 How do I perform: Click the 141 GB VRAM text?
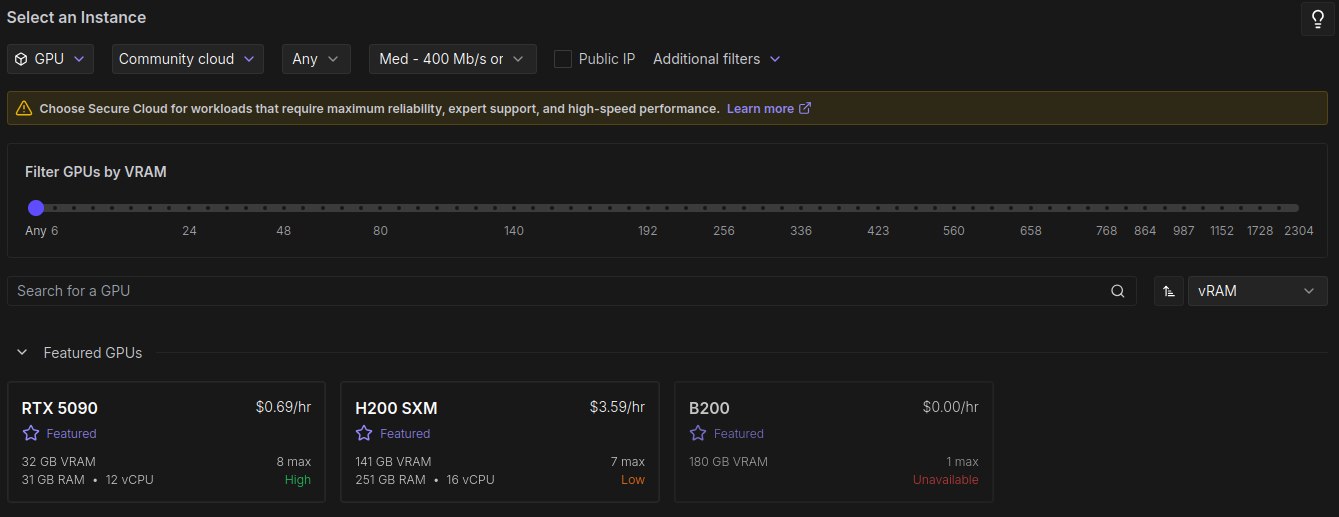pos(393,462)
